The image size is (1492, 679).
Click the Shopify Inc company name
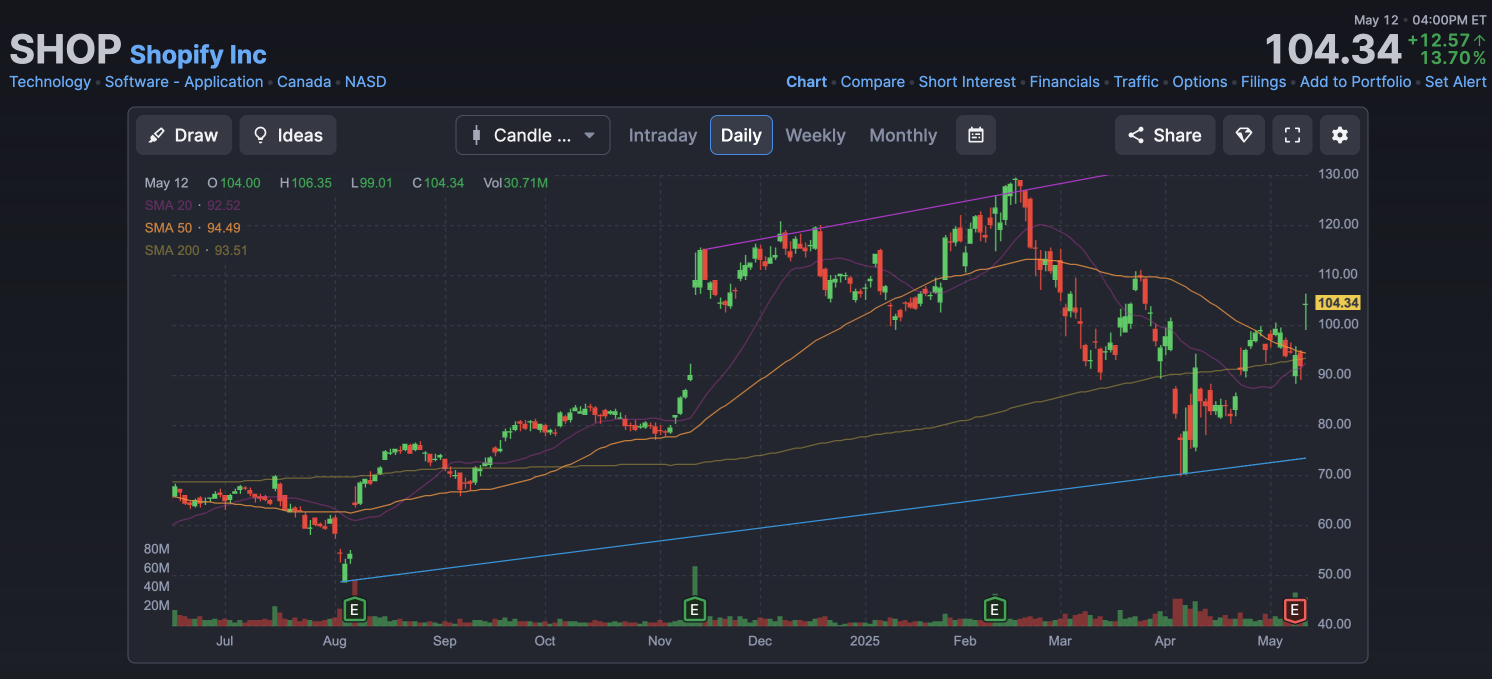tap(198, 54)
